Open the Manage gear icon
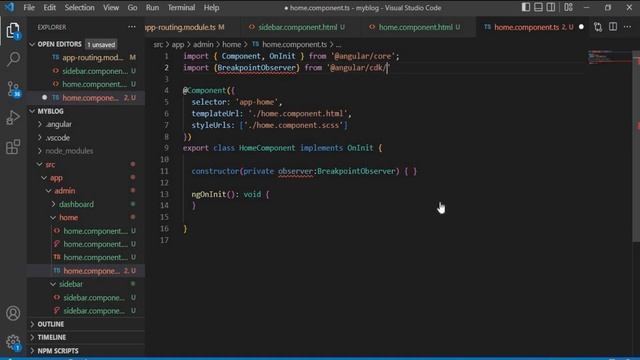640x360 pixels. click(x=13, y=342)
